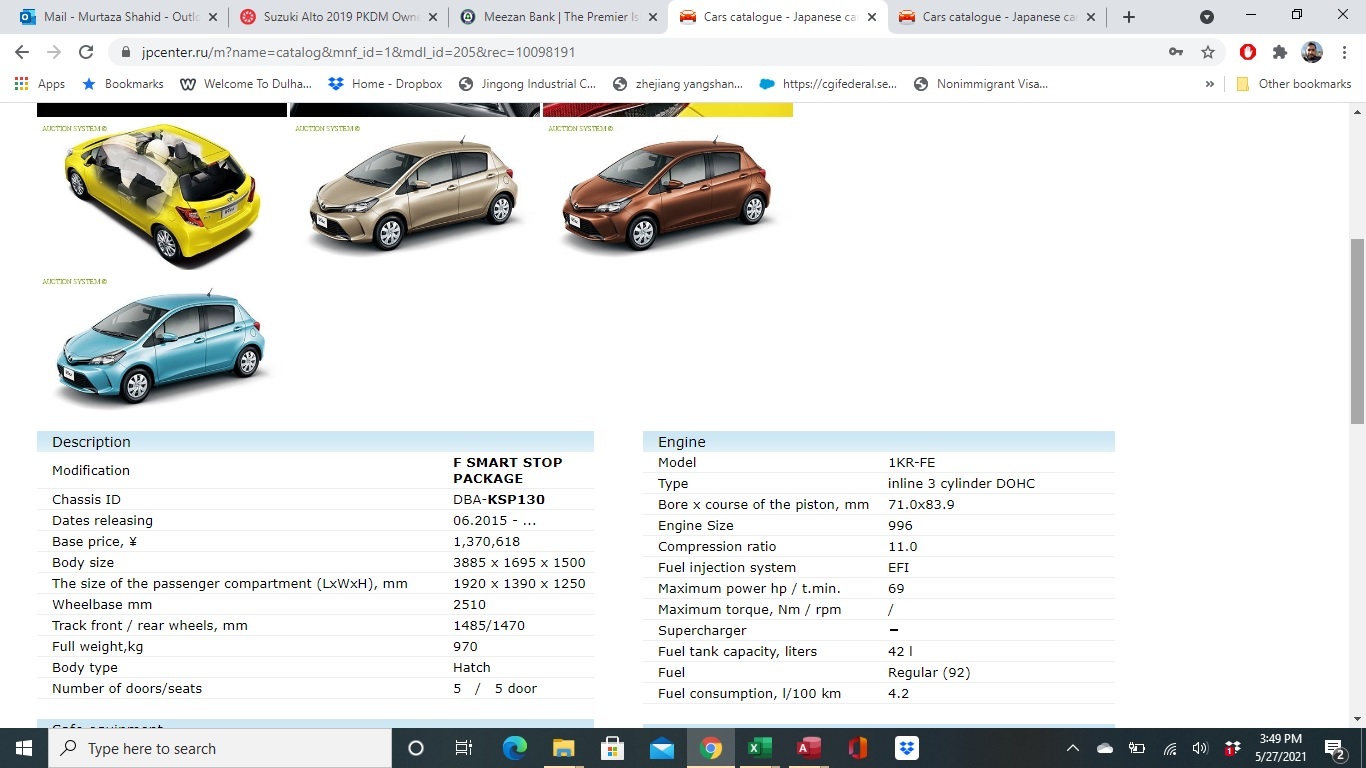Select base price value 1,370,618

(486, 541)
